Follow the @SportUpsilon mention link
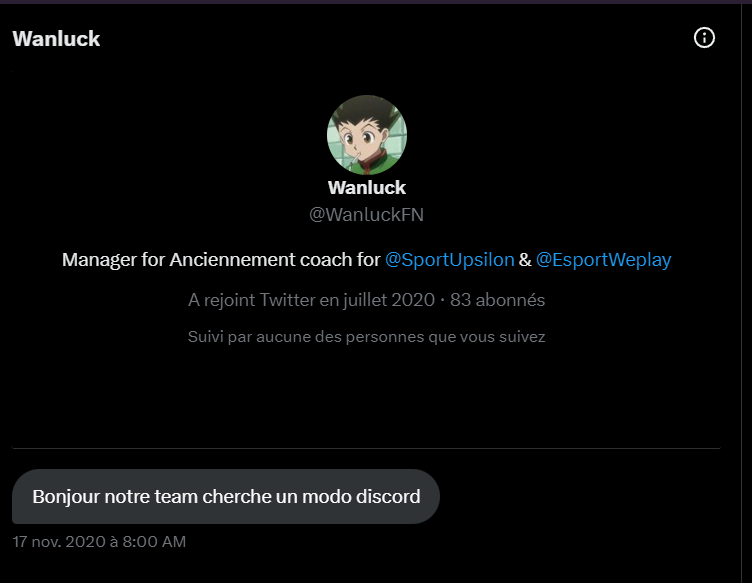This screenshot has width=752, height=583. tap(449, 259)
